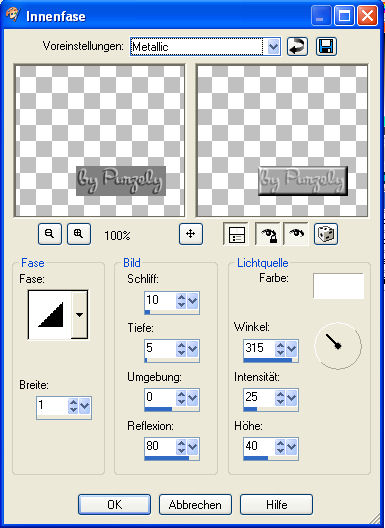
Task: Zoom out the preview with the minus magnifier
Action: click(x=50, y=234)
